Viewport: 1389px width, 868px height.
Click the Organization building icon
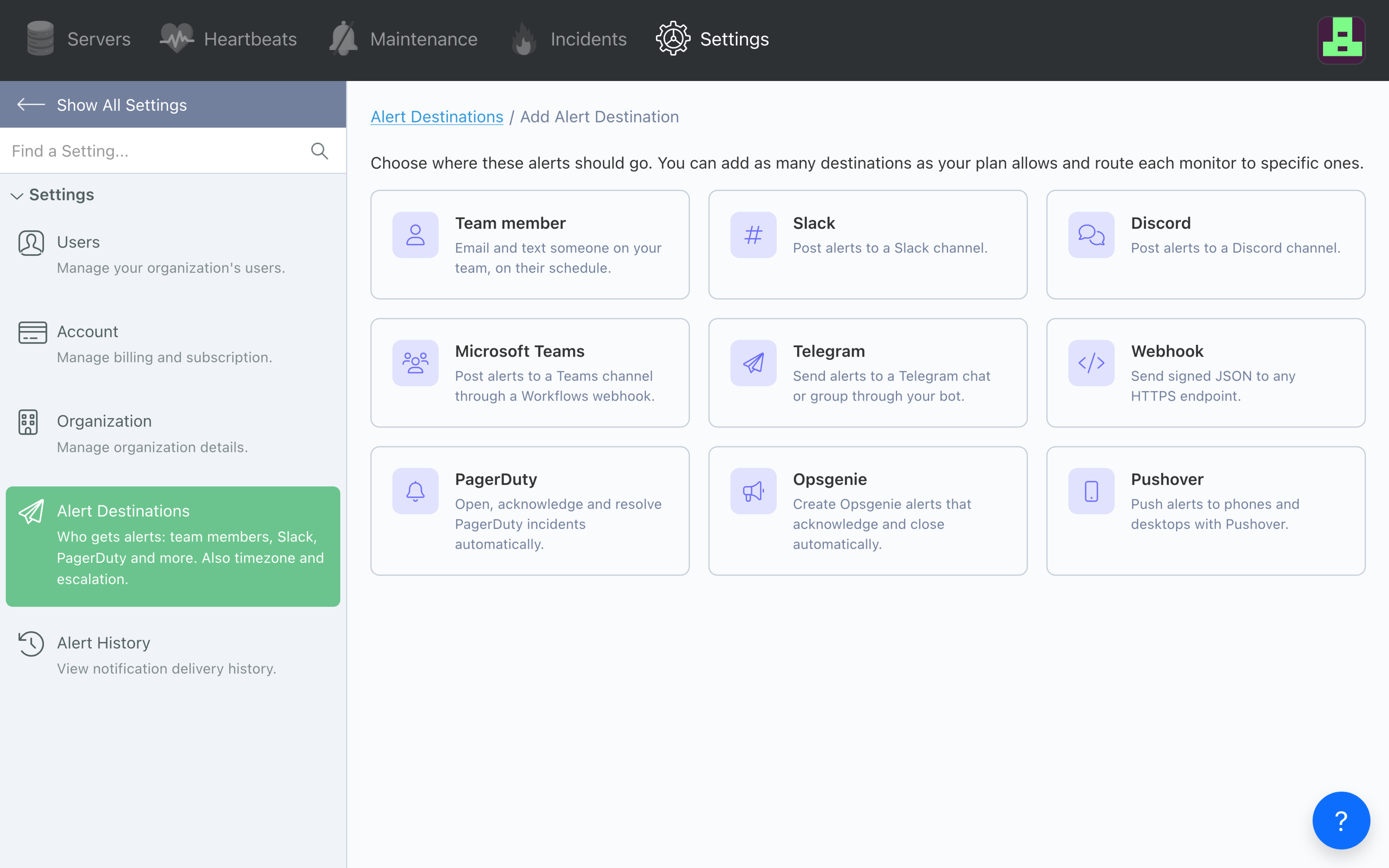click(x=28, y=422)
